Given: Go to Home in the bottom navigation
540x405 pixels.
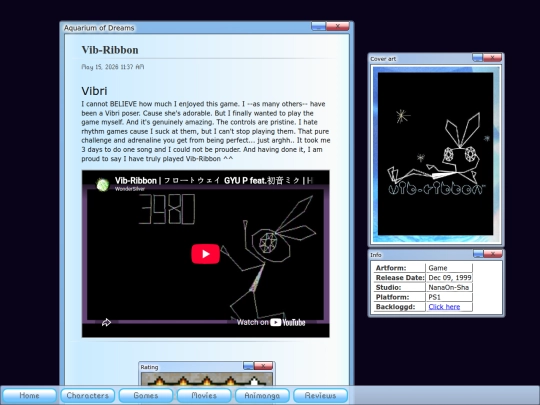Looking at the screenshot, I should 29,395.
